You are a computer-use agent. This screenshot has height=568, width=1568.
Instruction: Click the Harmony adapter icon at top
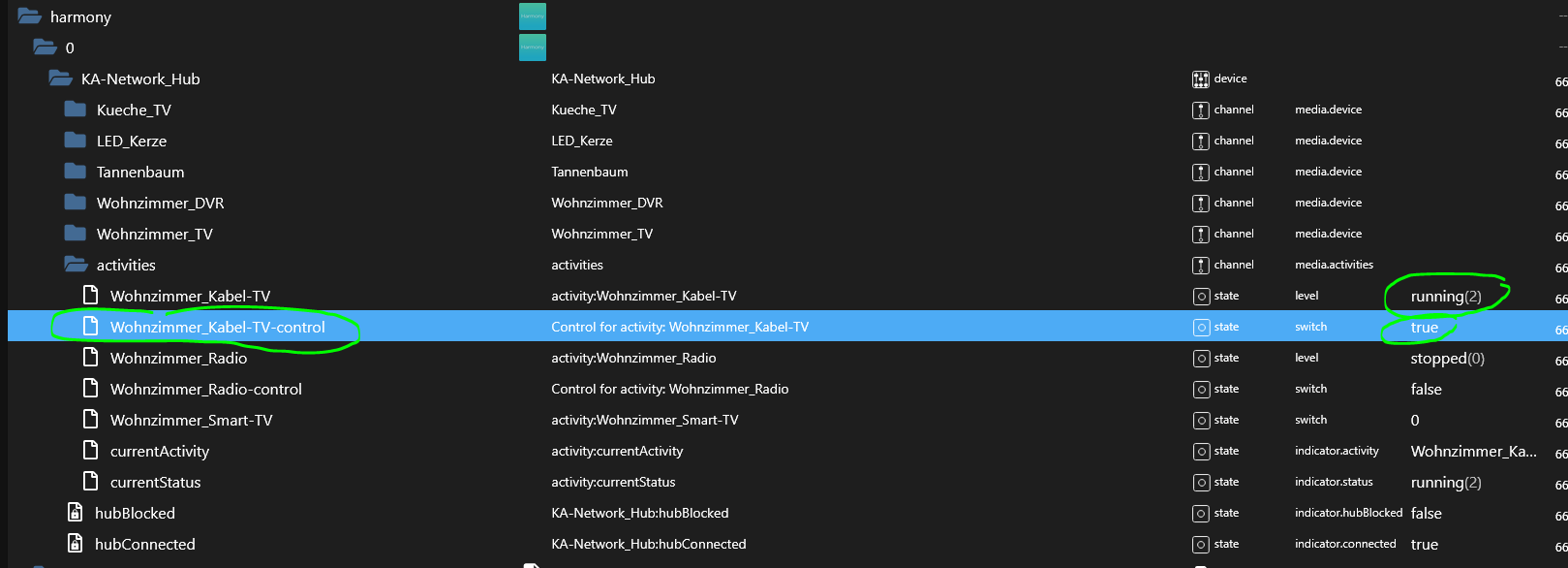point(533,16)
